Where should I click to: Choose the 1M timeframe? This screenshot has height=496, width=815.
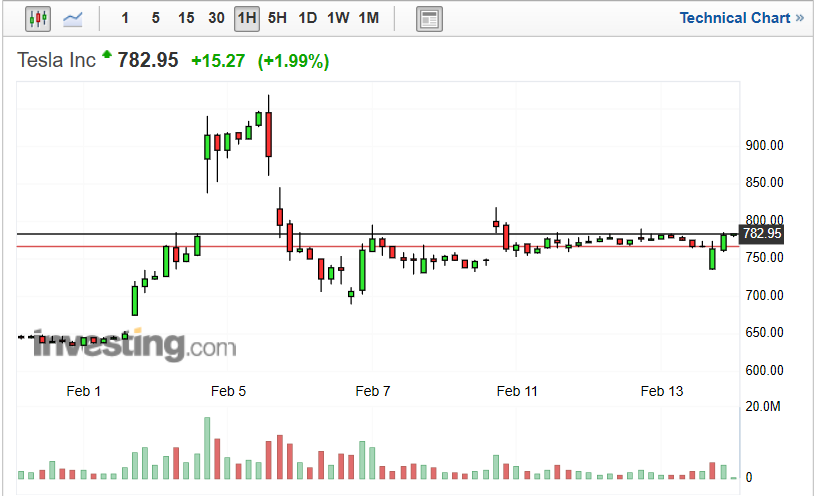coord(369,18)
